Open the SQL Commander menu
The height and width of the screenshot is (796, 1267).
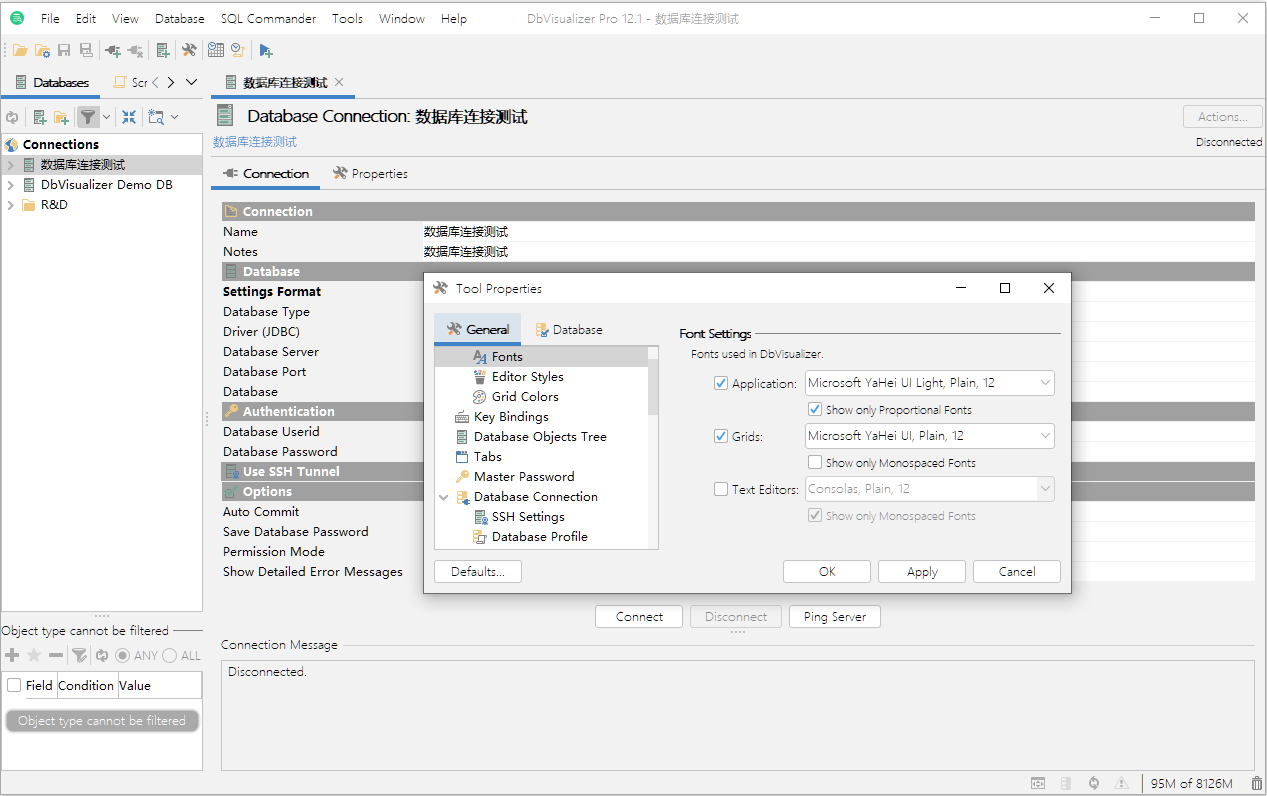point(268,19)
